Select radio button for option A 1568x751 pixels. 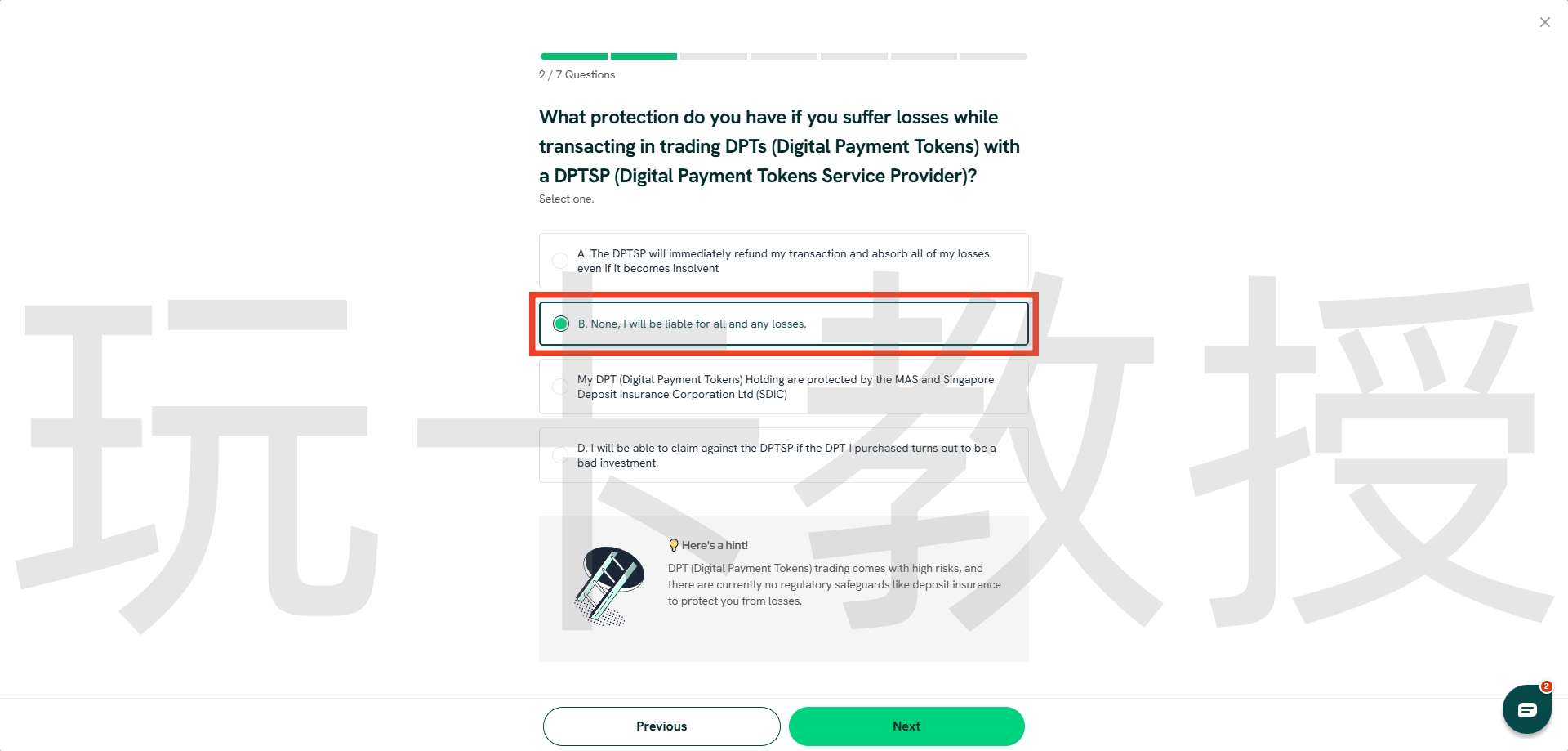(560, 261)
